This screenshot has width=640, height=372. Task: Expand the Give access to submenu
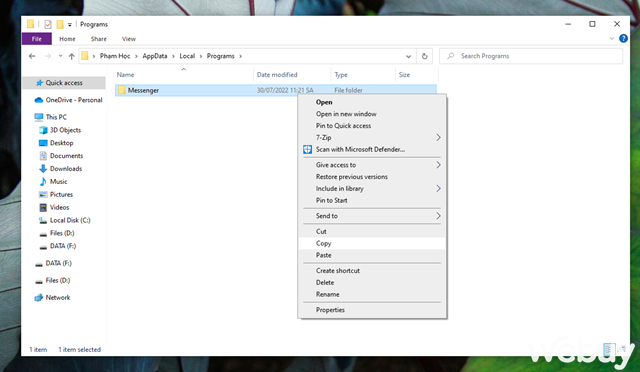pyautogui.click(x=372, y=165)
